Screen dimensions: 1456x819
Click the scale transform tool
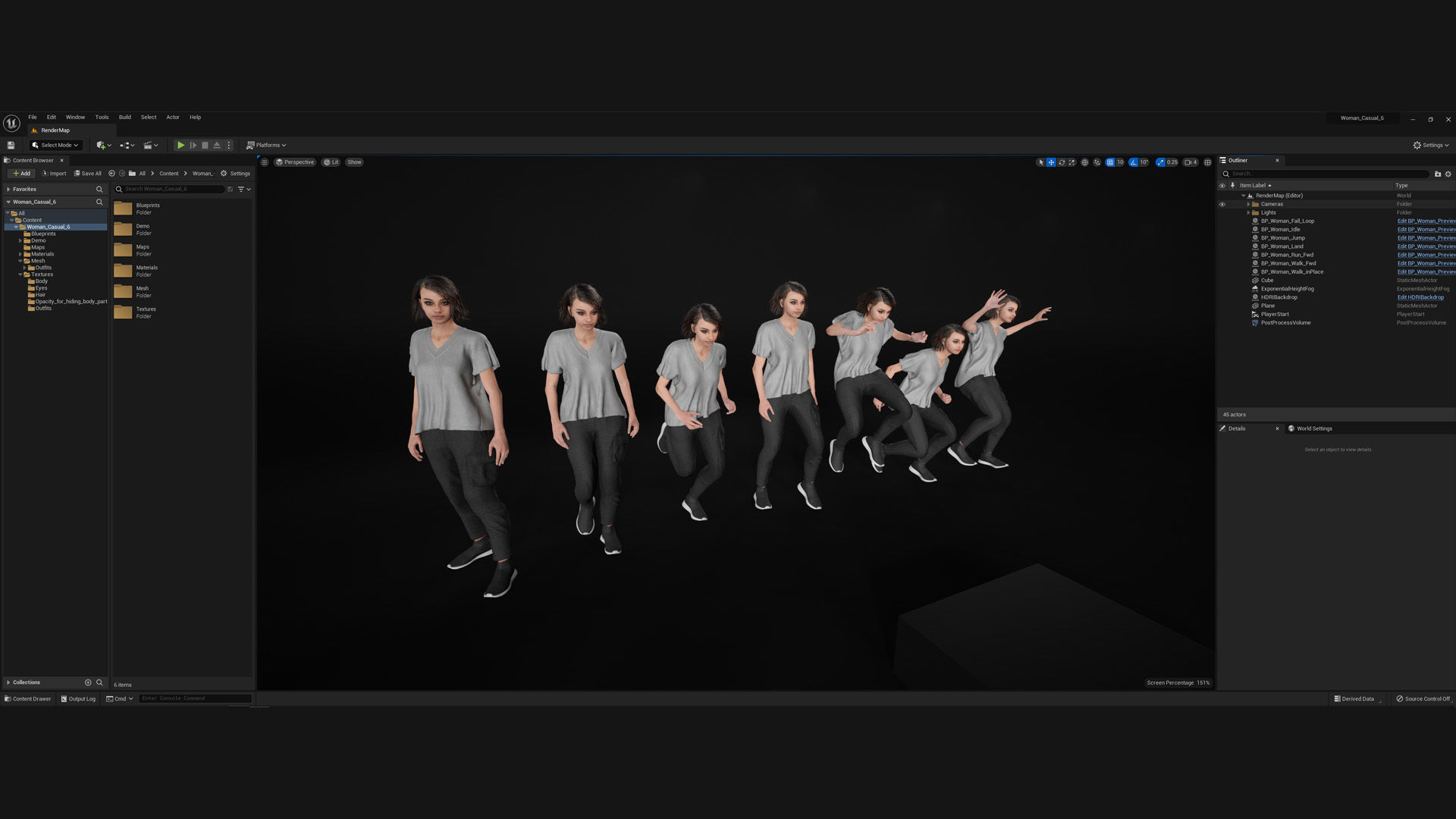pos(1072,162)
